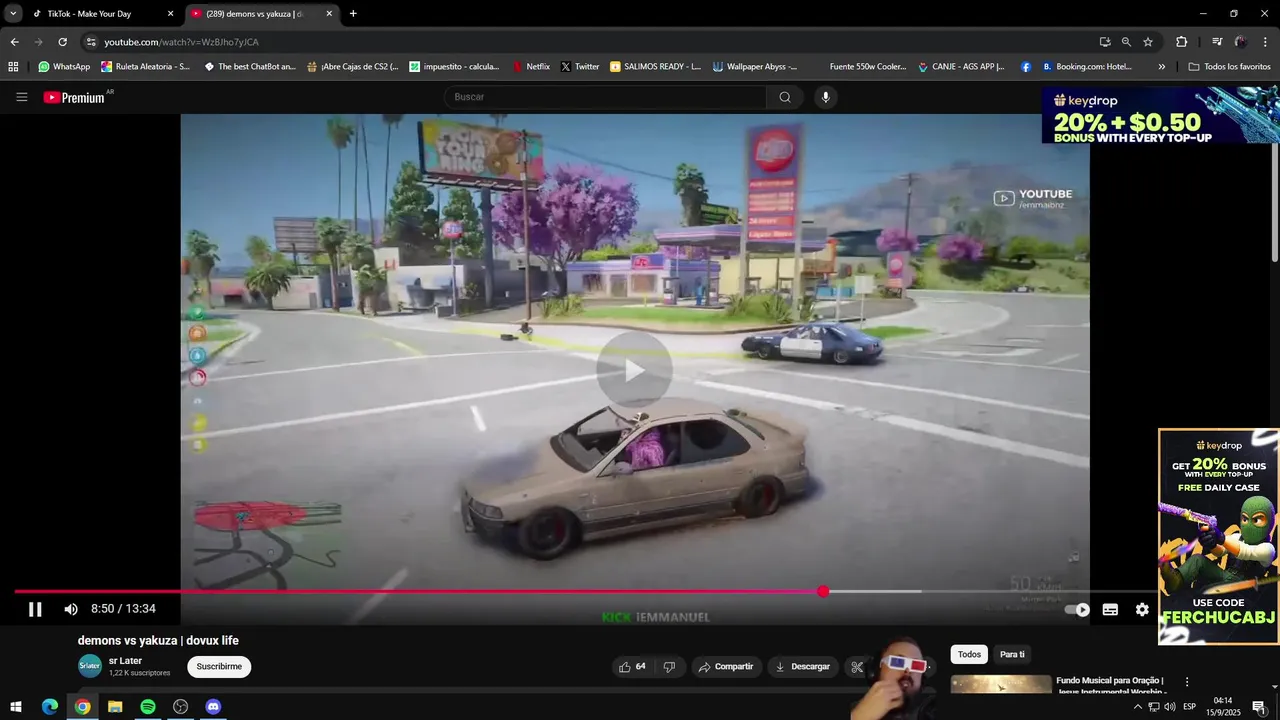Open the browser extensions puzzle icon
The width and height of the screenshot is (1280, 720).
point(1181,42)
